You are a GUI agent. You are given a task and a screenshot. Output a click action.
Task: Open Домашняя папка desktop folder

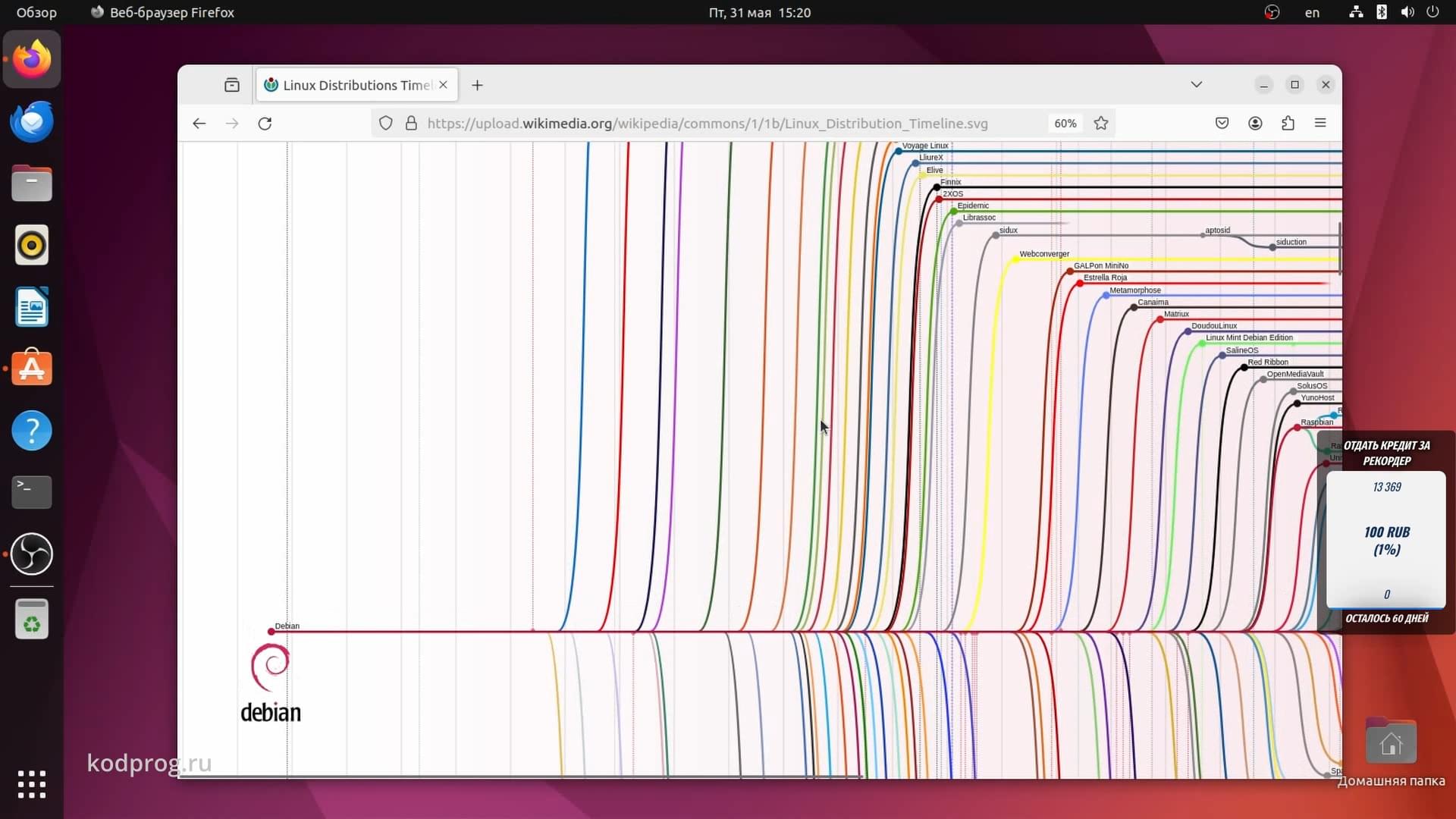coord(1391,751)
